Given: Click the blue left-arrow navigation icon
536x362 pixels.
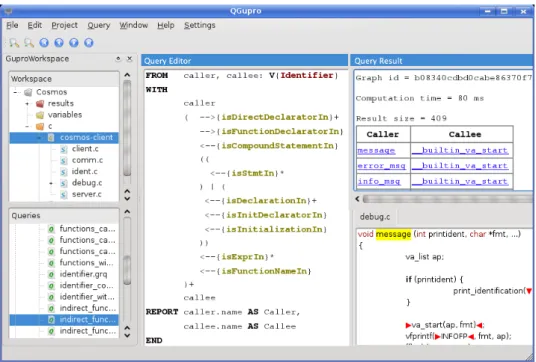Looking at the screenshot, I should tap(44, 43).
